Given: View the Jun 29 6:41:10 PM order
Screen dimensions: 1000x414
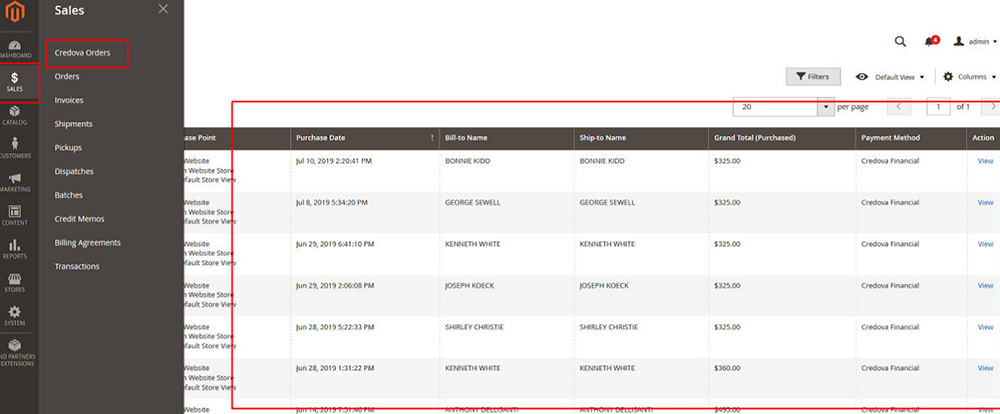Looking at the screenshot, I should coord(985,244).
